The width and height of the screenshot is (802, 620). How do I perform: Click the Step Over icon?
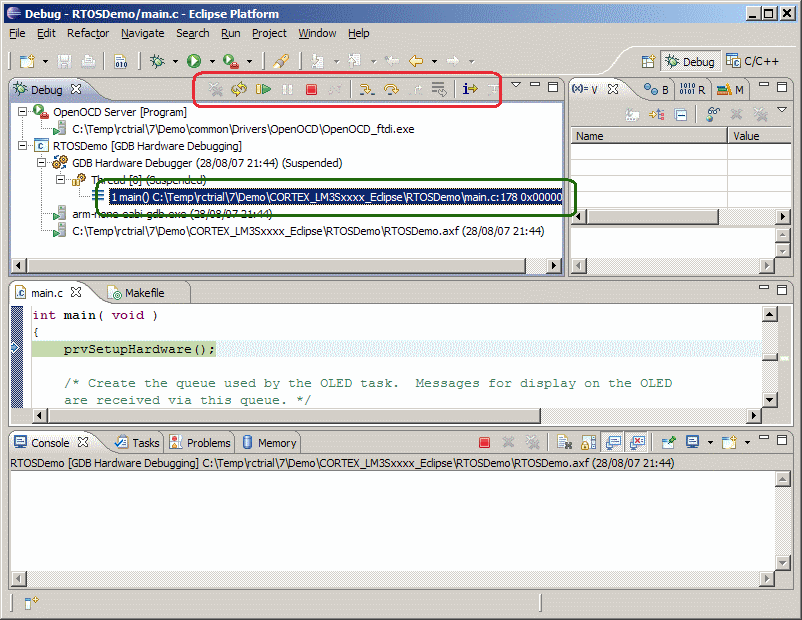pyautogui.click(x=391, y=90)
